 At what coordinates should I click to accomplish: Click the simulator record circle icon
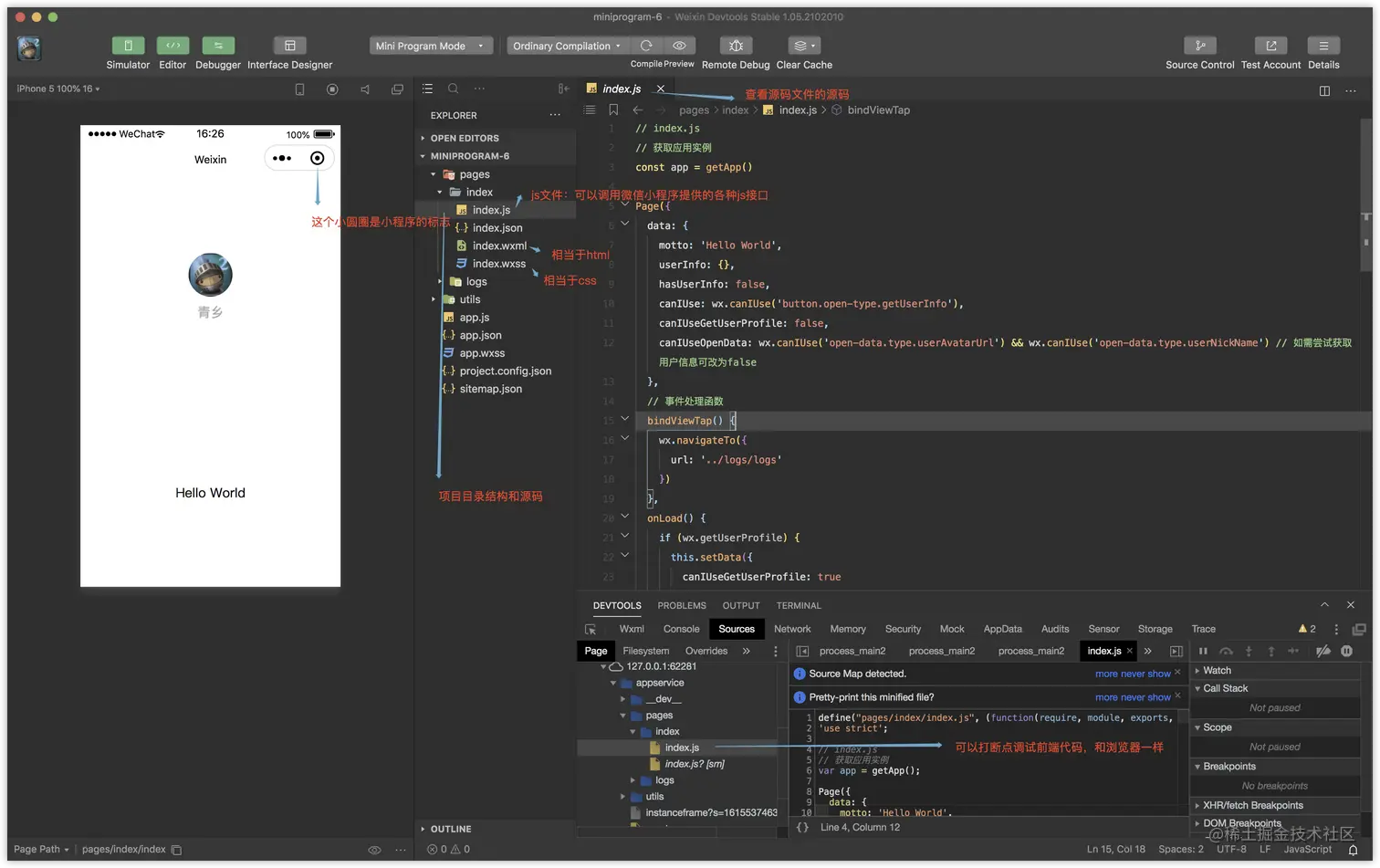tap(332, 89)
